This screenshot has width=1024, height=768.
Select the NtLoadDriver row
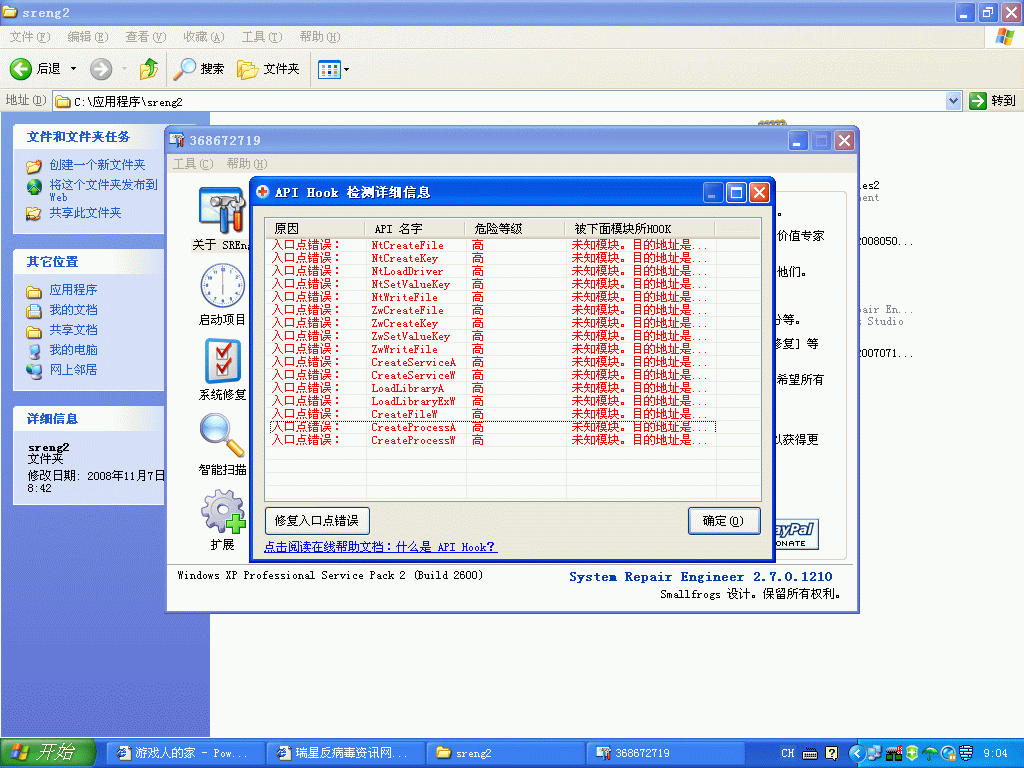[493, 272]
